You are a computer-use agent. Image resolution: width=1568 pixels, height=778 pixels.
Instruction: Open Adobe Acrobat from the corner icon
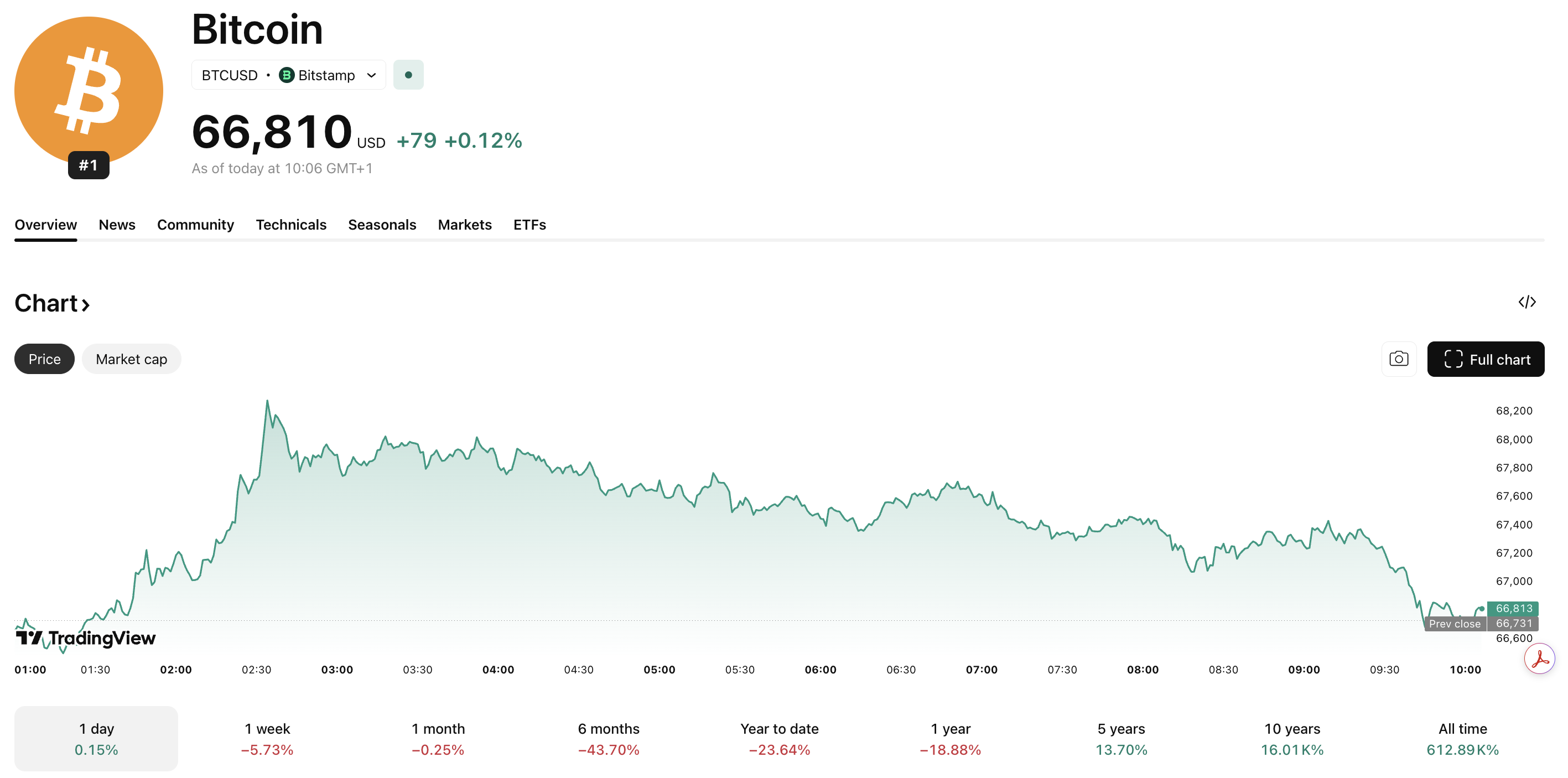[1540, 658]
